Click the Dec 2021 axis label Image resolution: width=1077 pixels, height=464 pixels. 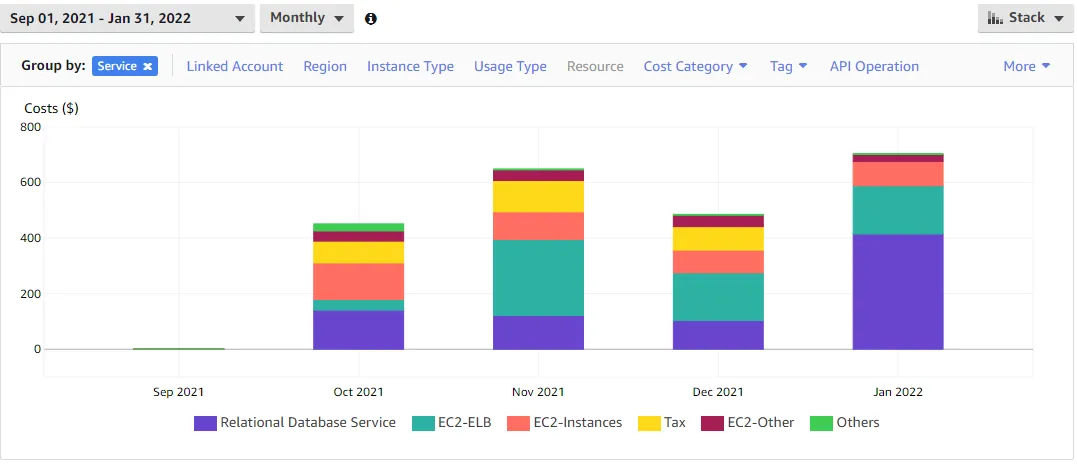pyautogui.click(x=718, y=392)
